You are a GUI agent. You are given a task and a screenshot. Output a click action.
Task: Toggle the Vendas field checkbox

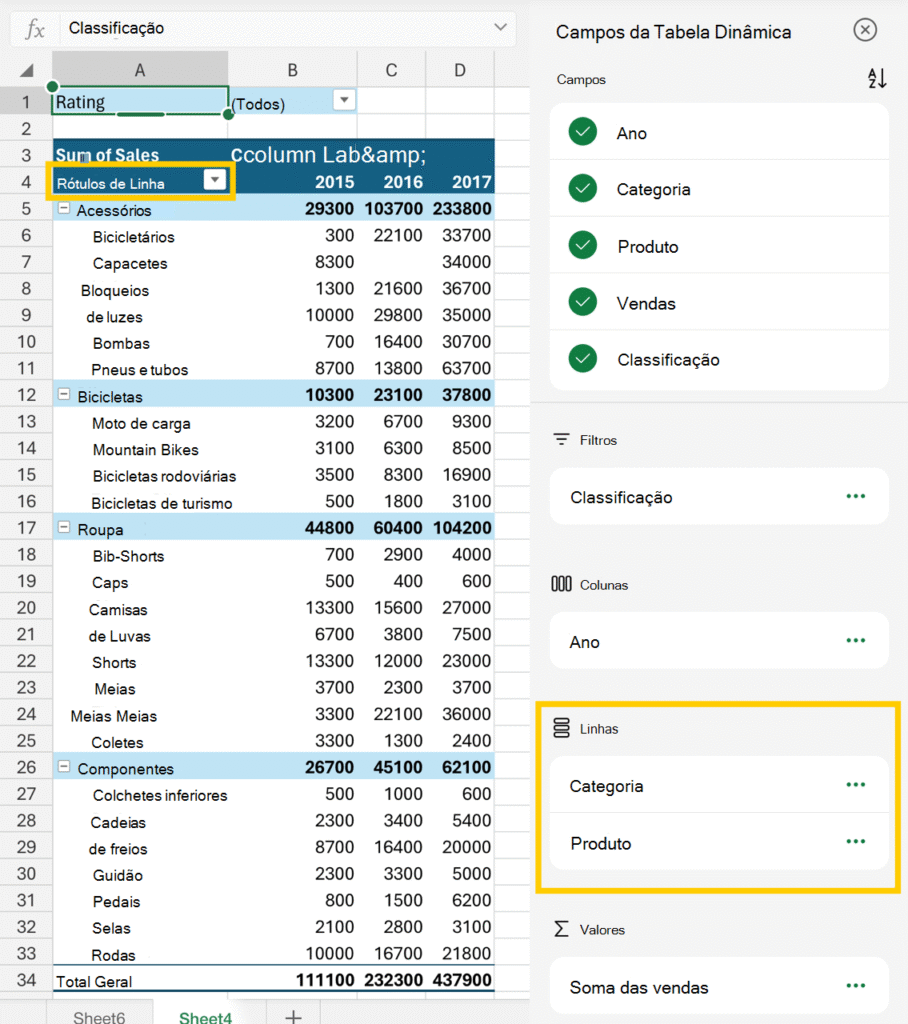coord(582,303)
